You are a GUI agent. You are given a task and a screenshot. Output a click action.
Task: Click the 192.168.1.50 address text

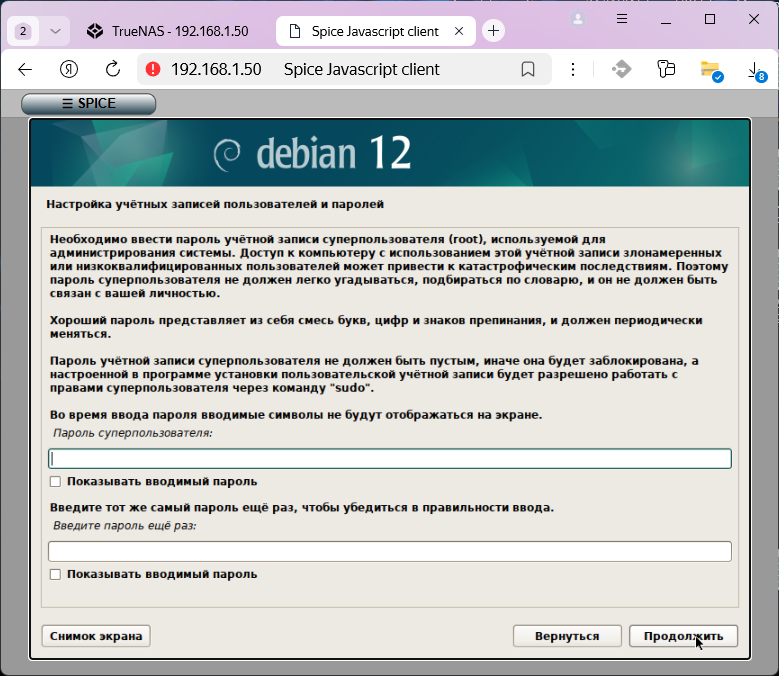[x=216, y=70]
